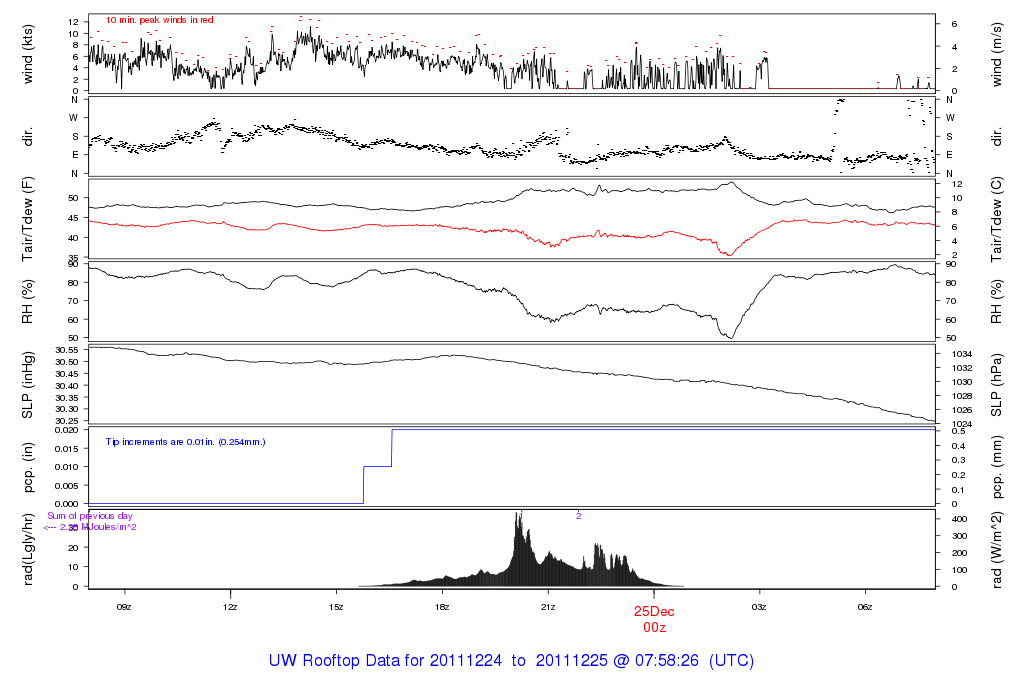Select the 03z time axis tick label
The width and height of the screenshot is (1024, 700).
coord(759,606)
